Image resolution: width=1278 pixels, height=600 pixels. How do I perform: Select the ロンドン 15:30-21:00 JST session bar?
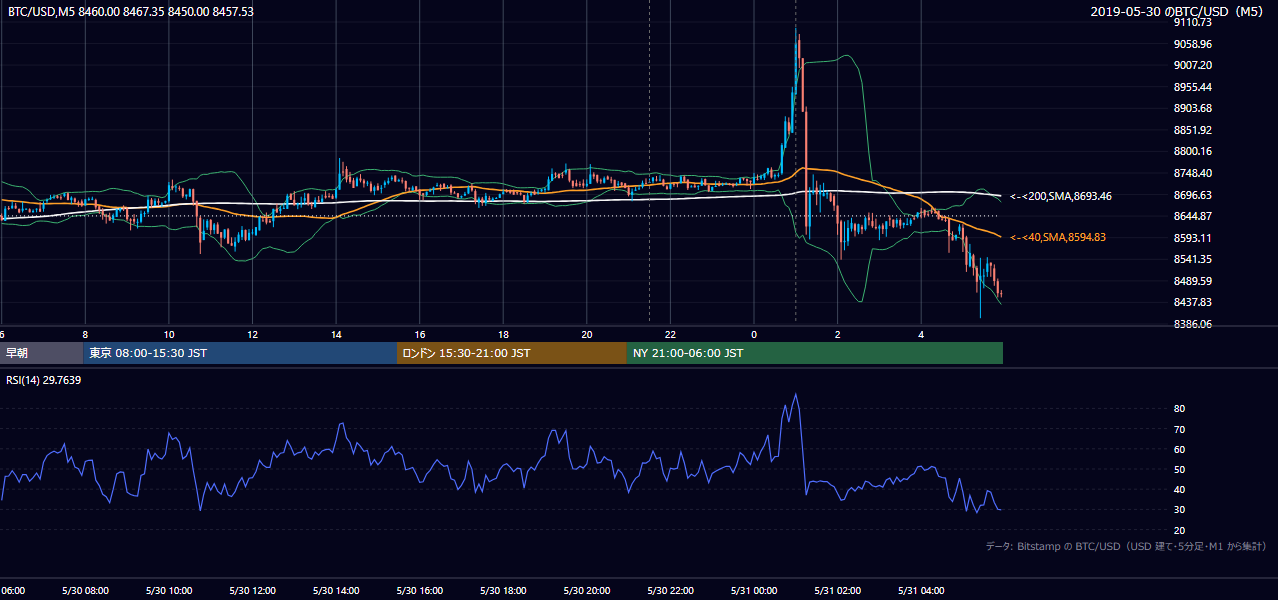pyautogui.click(x=512, y=353)
